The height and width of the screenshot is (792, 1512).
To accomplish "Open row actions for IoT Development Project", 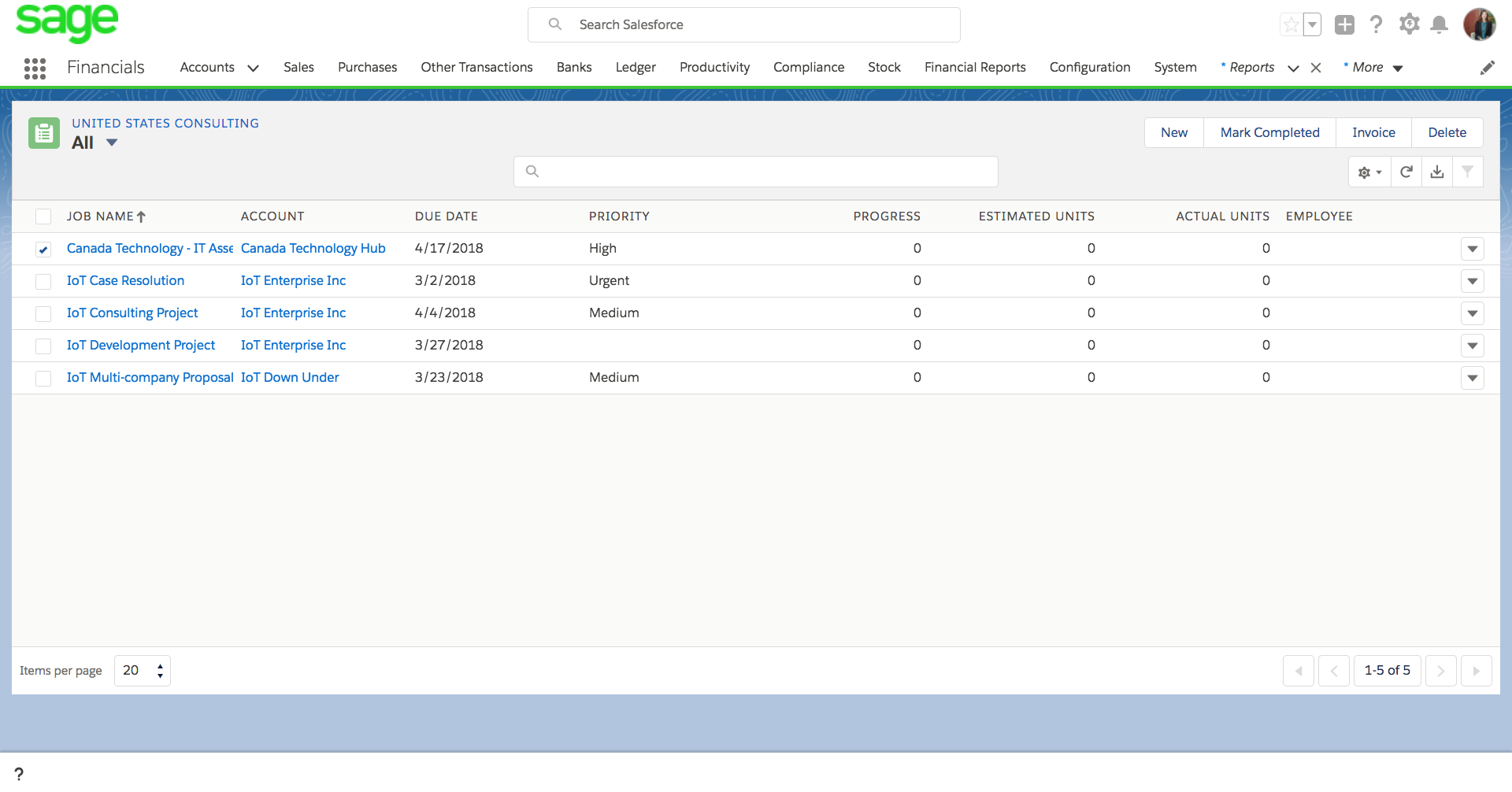I will point(1473,346).
